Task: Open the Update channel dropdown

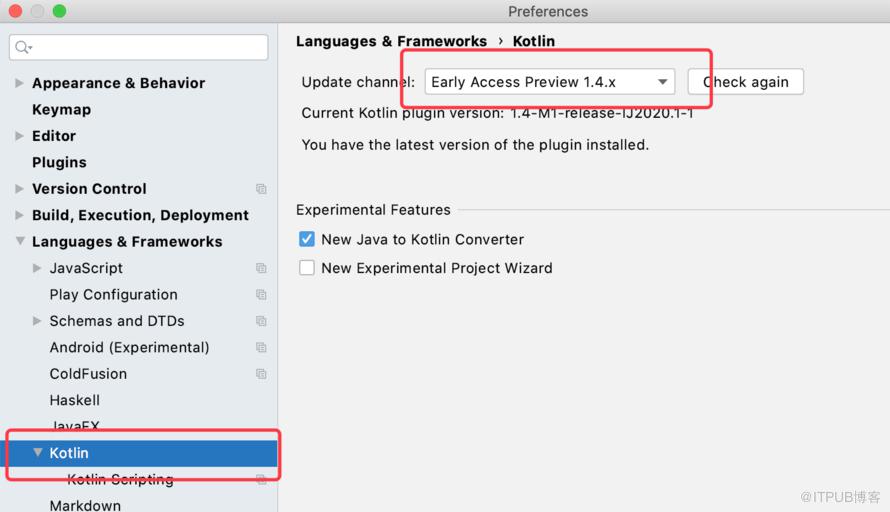Action: tap(549, 82)
